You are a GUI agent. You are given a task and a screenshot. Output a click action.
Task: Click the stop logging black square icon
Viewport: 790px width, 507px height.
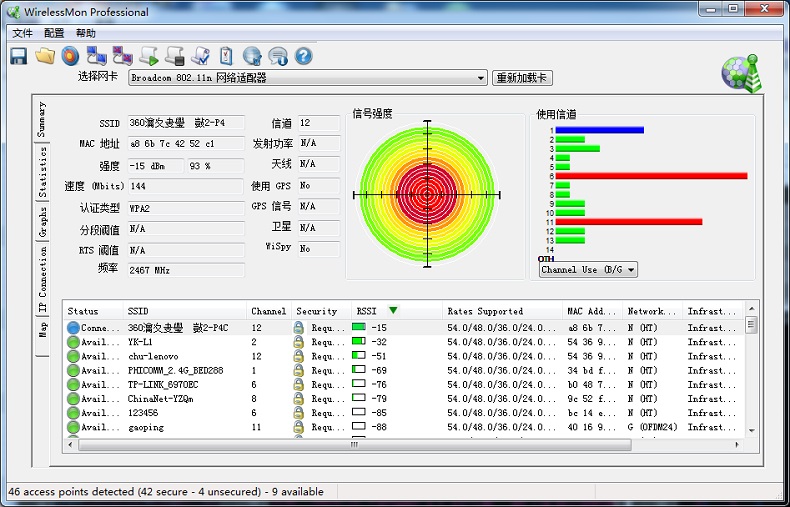(175, 56)
